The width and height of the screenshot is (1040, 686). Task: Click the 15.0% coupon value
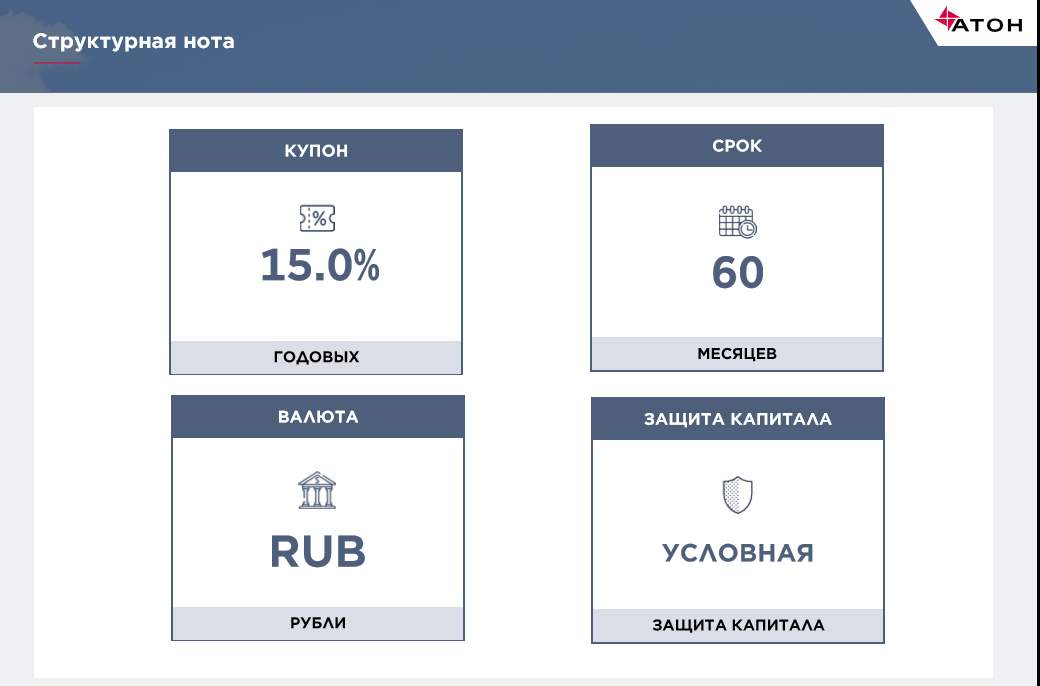(320, 266)
